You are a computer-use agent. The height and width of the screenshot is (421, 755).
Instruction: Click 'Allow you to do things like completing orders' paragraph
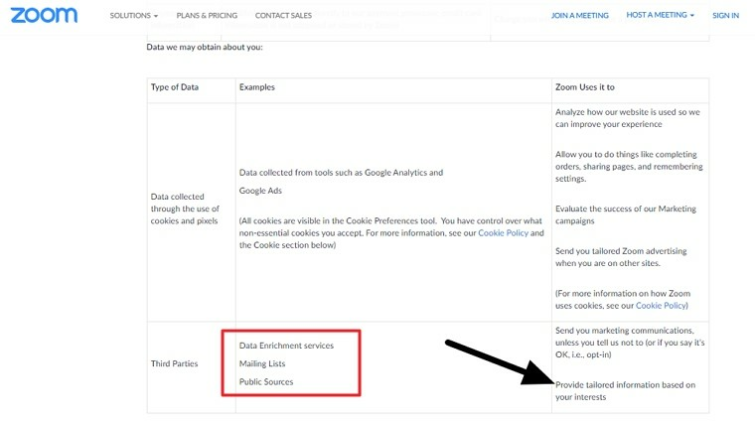pos(629,166)
